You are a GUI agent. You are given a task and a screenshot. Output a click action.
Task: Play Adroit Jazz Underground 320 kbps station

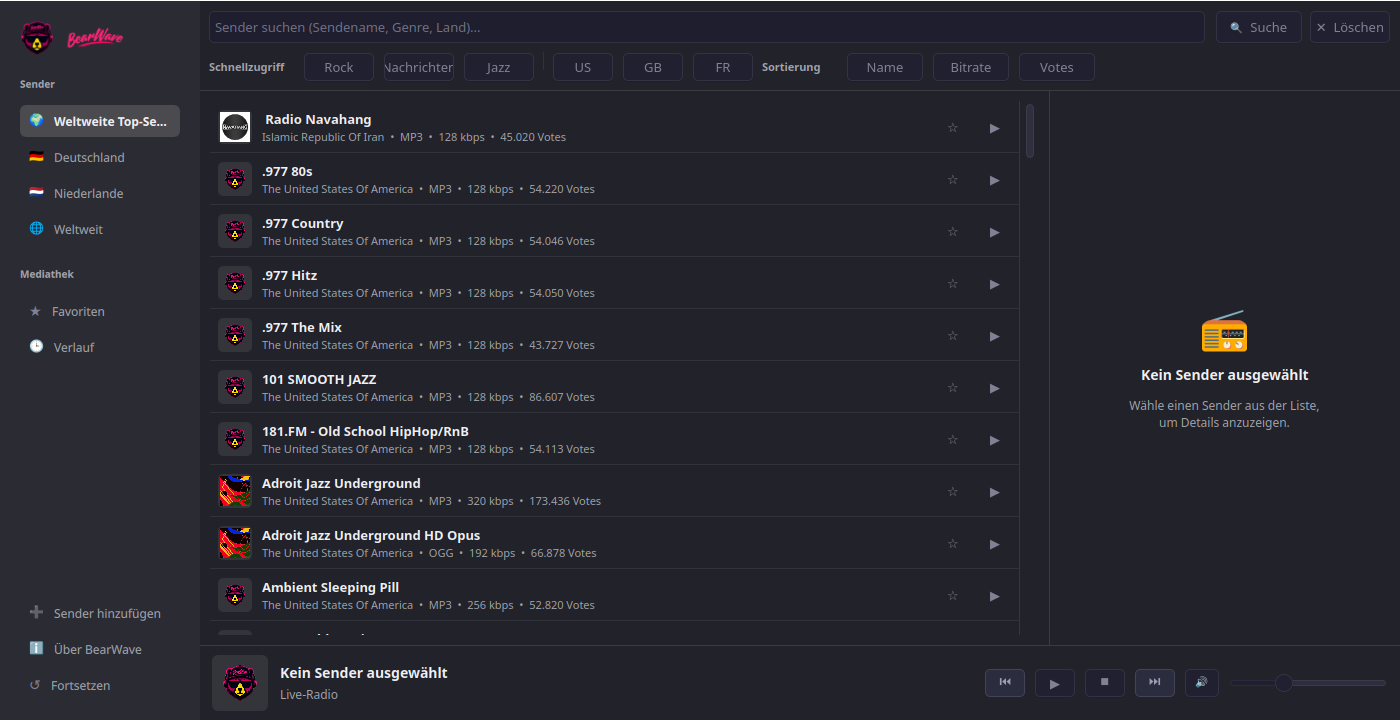pos(994,492)
